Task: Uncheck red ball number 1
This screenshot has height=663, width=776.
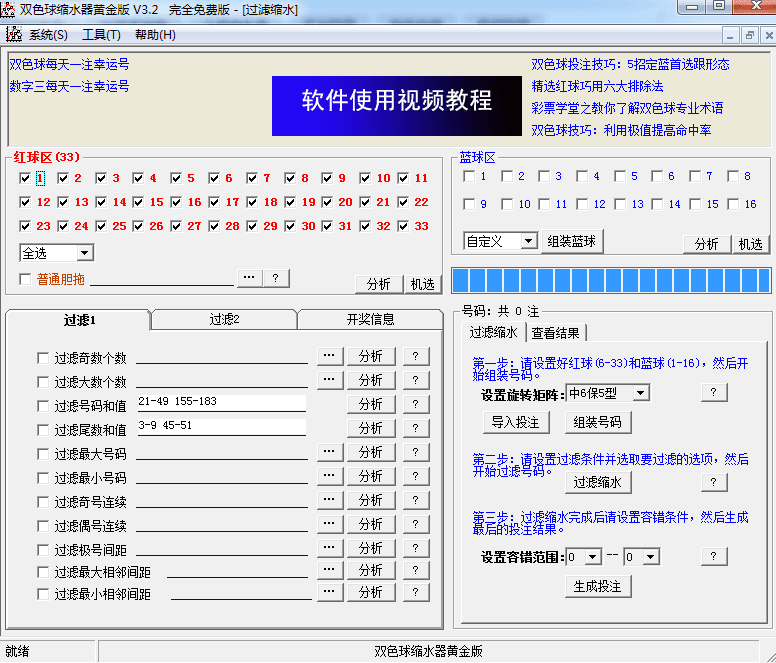Action: pos(25,178)
